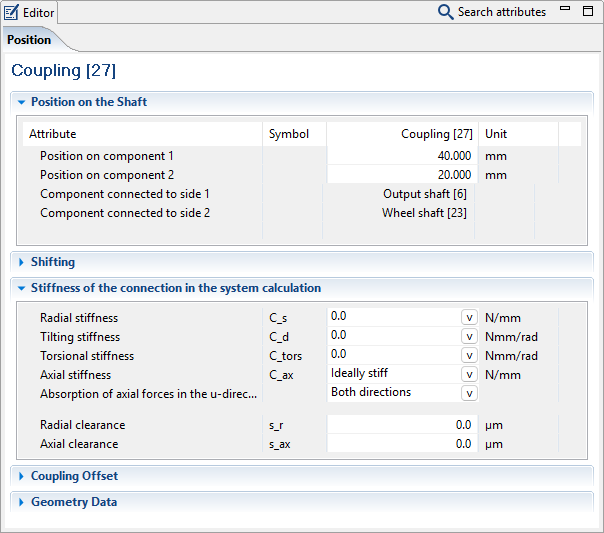This screenshot has height=533, width=604.
Task: Expand the Coupling Offset section
Action: 21,476
